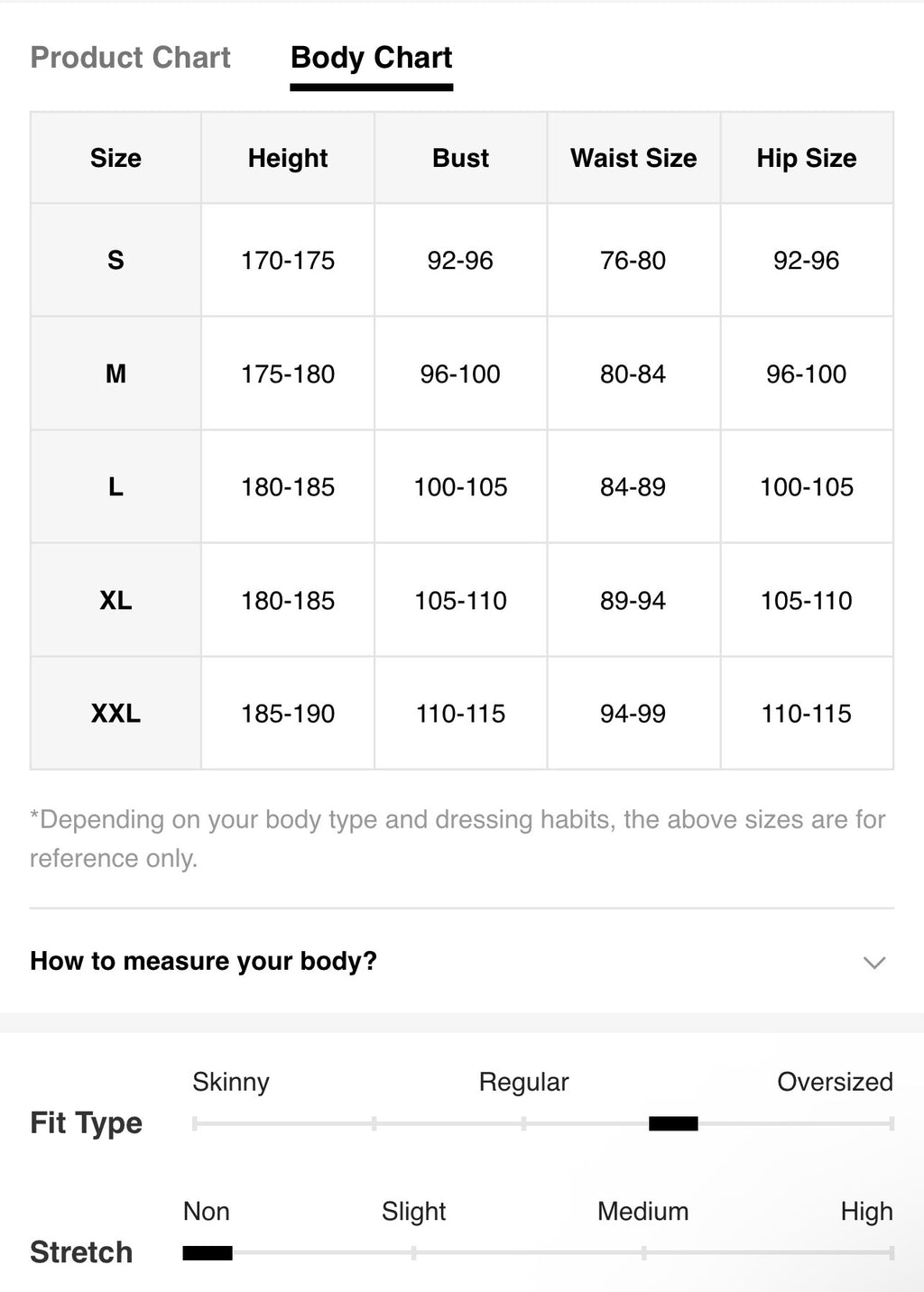Select the Body Chart tab
The image size is (924, 1292).
coord(371,58)
